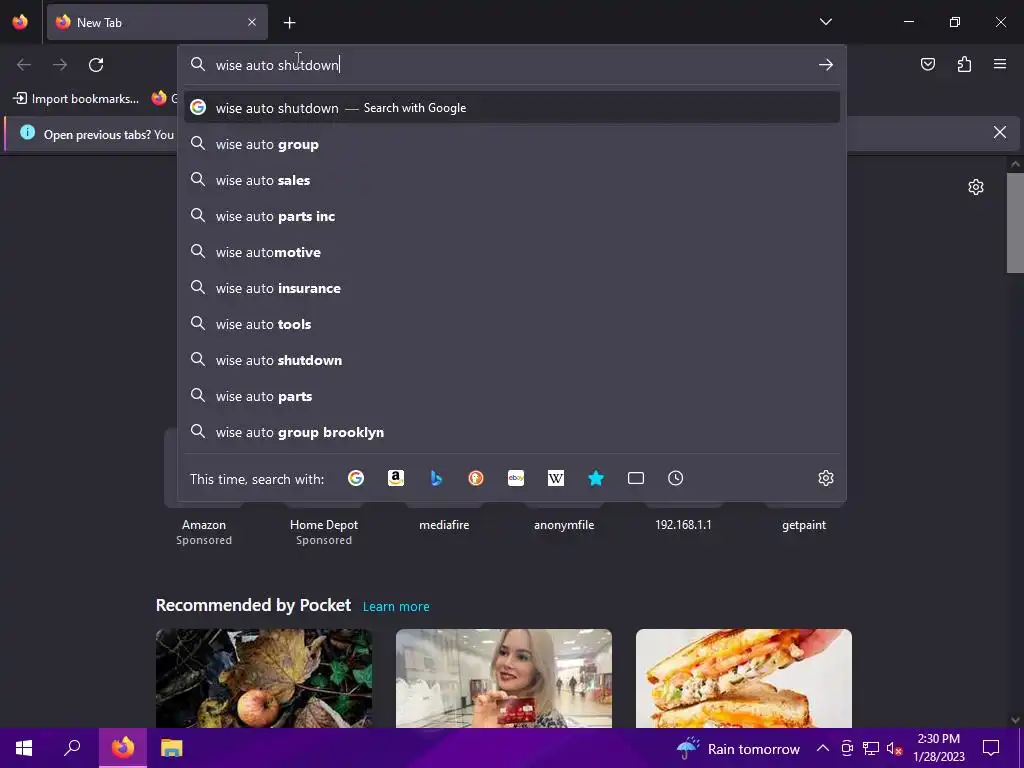Open Pocket story with woman holding card
This screenshot has height=768, width=1024.
(x=504, y=678)
